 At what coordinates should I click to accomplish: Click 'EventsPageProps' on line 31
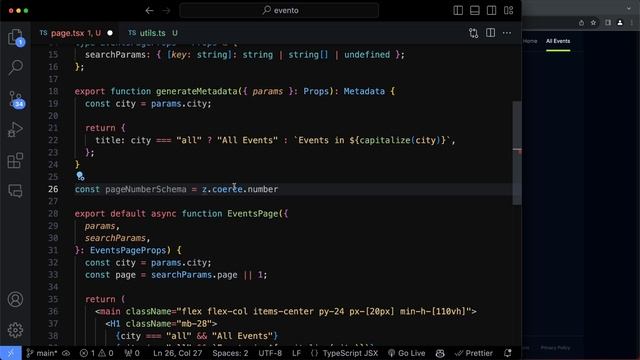point(128,250)
